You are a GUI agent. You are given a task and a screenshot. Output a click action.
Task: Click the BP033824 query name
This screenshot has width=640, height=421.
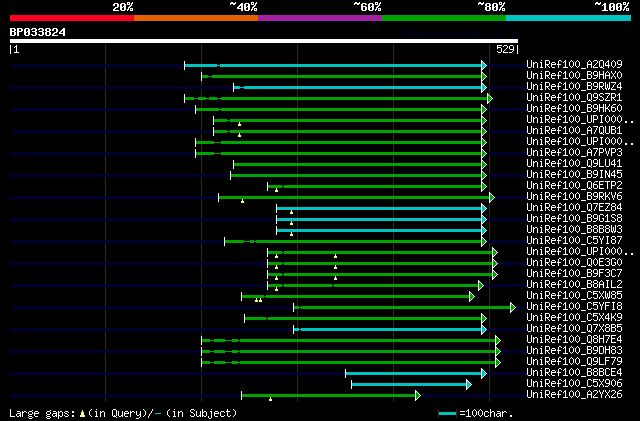[x=38, y=32]
